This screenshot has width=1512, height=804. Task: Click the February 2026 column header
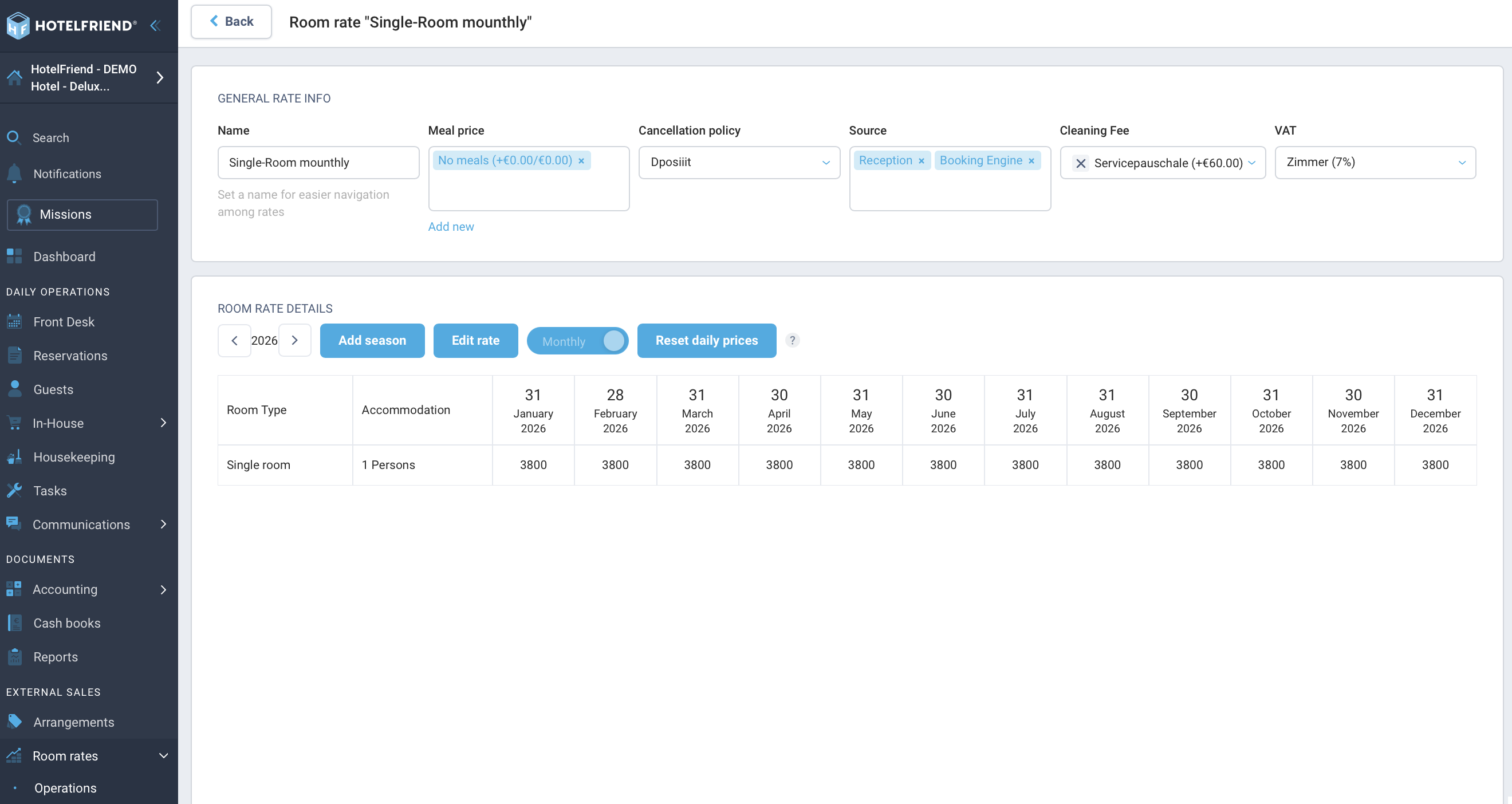615,410
